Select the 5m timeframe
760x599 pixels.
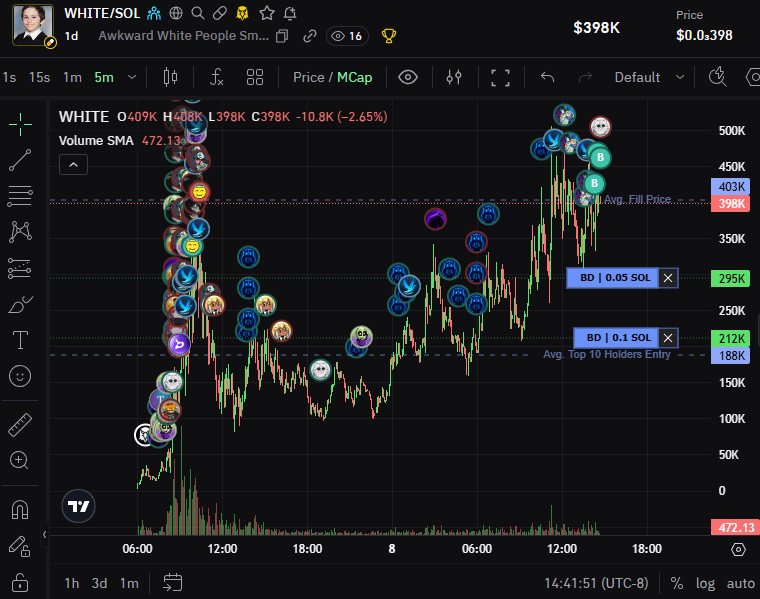click(x=104, y=77)
